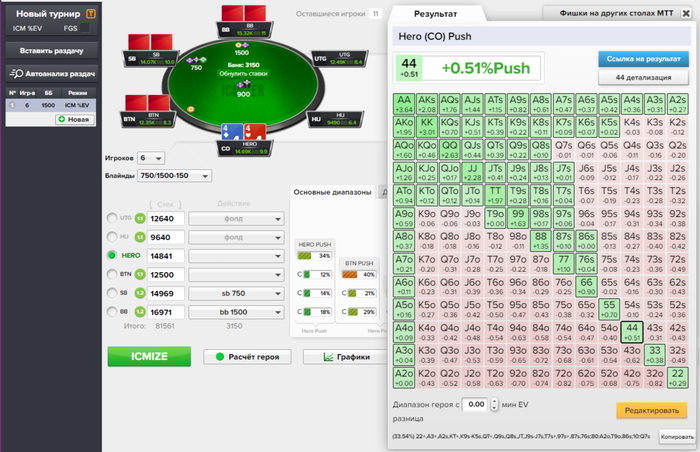The height and width of the screenshot is (452, 700).
Task: Click the Ссылка на результат button
Action: 643,59
